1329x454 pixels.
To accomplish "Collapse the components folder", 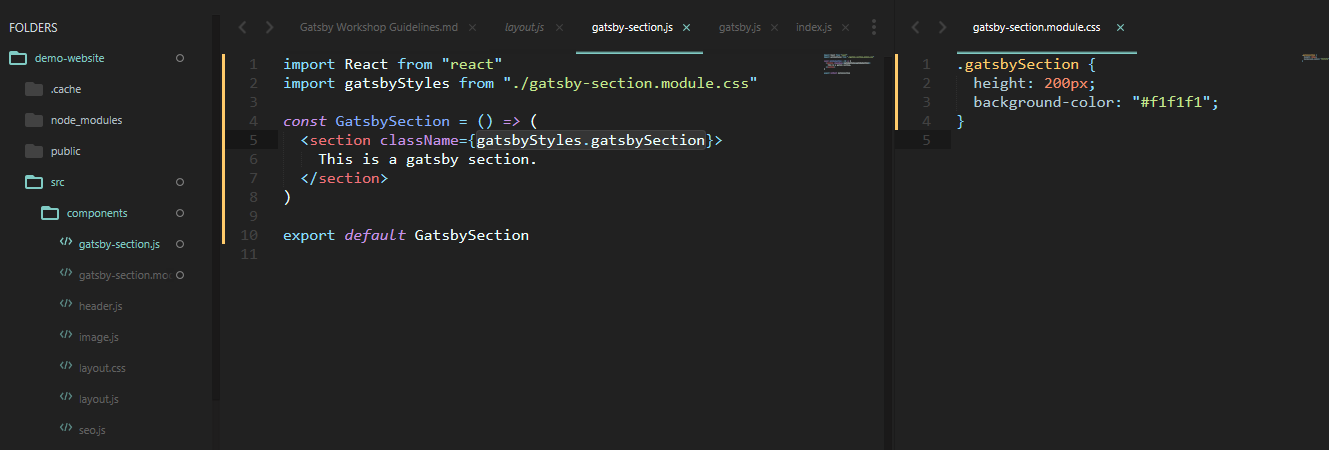I will (97, 213).
